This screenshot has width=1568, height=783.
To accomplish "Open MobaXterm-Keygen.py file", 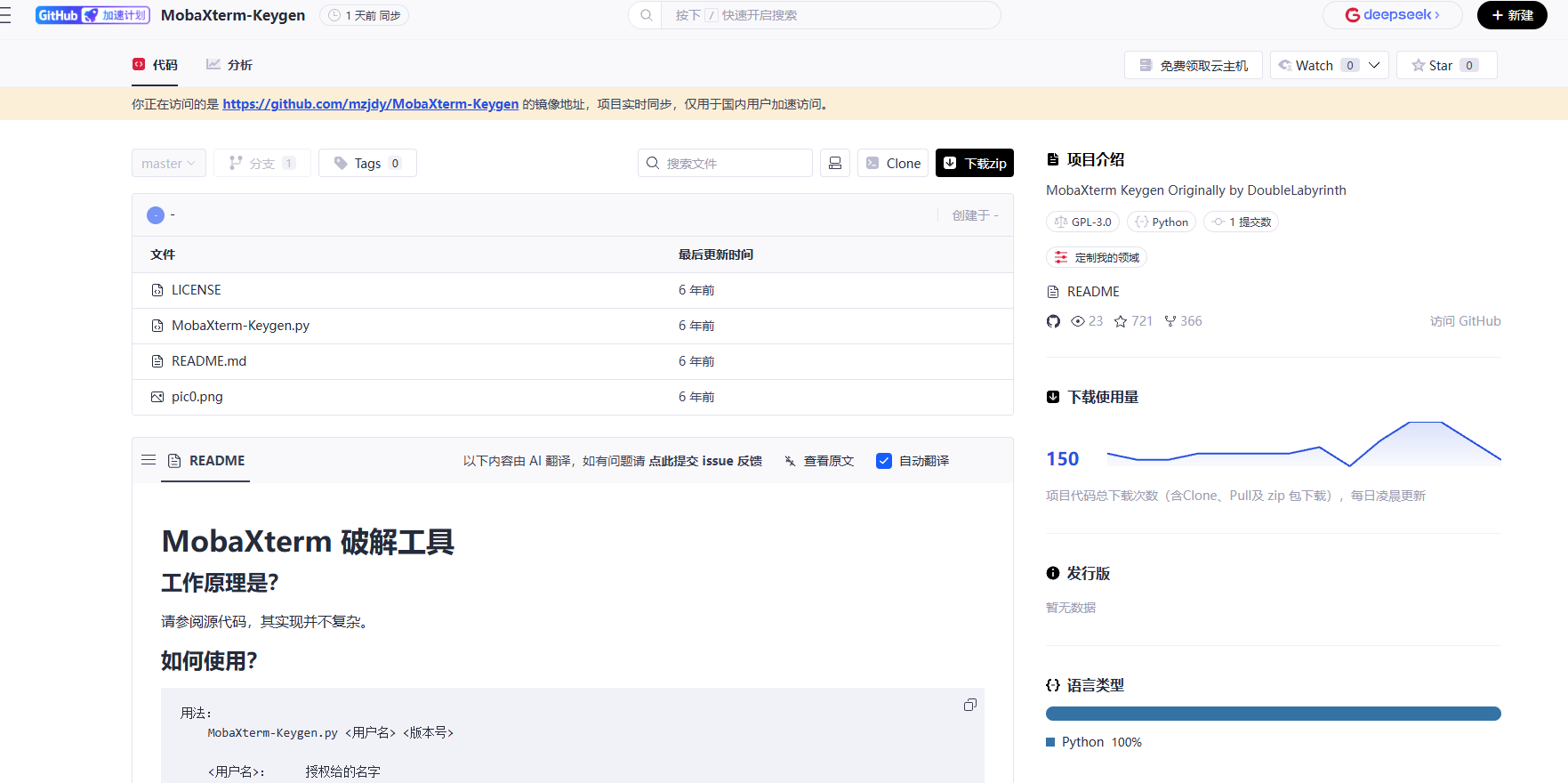I will [x=240, y=326].
